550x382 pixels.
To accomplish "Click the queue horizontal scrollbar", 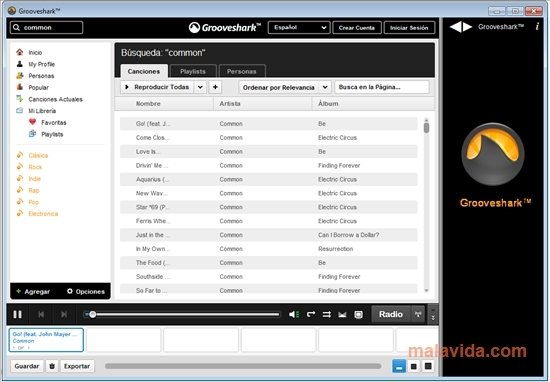I will click(x=243, y=366).
